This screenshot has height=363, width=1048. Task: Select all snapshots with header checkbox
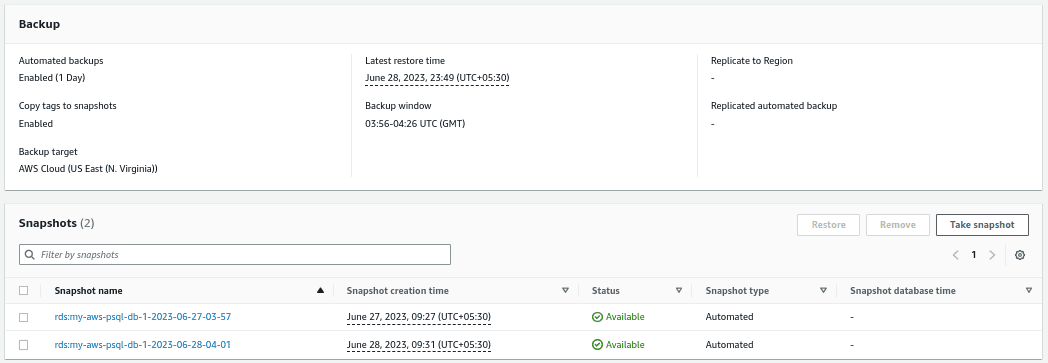pos(23,290)
